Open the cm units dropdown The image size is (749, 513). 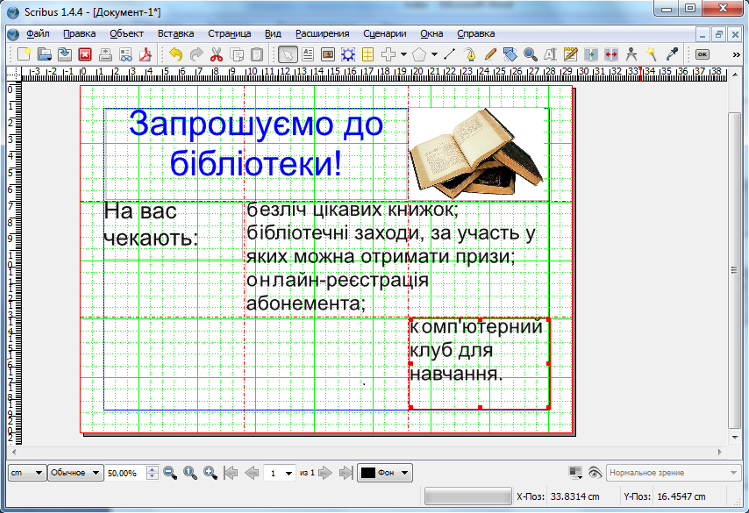(x=25, y=473)
